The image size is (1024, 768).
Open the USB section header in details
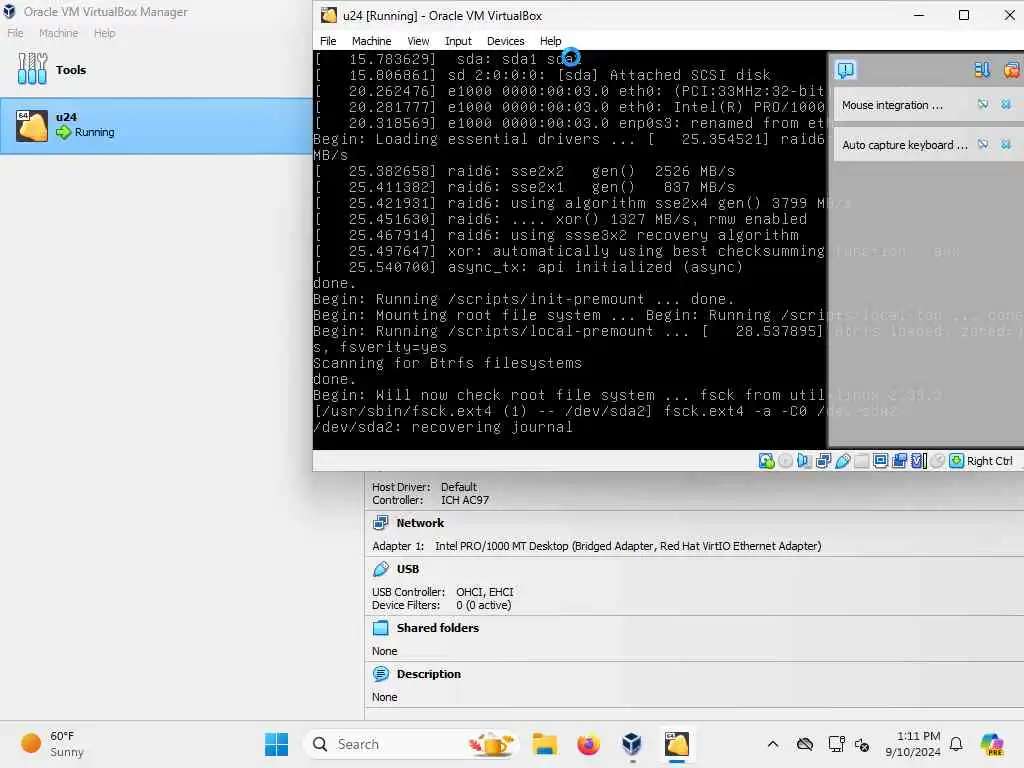click(x=408, y=569)
